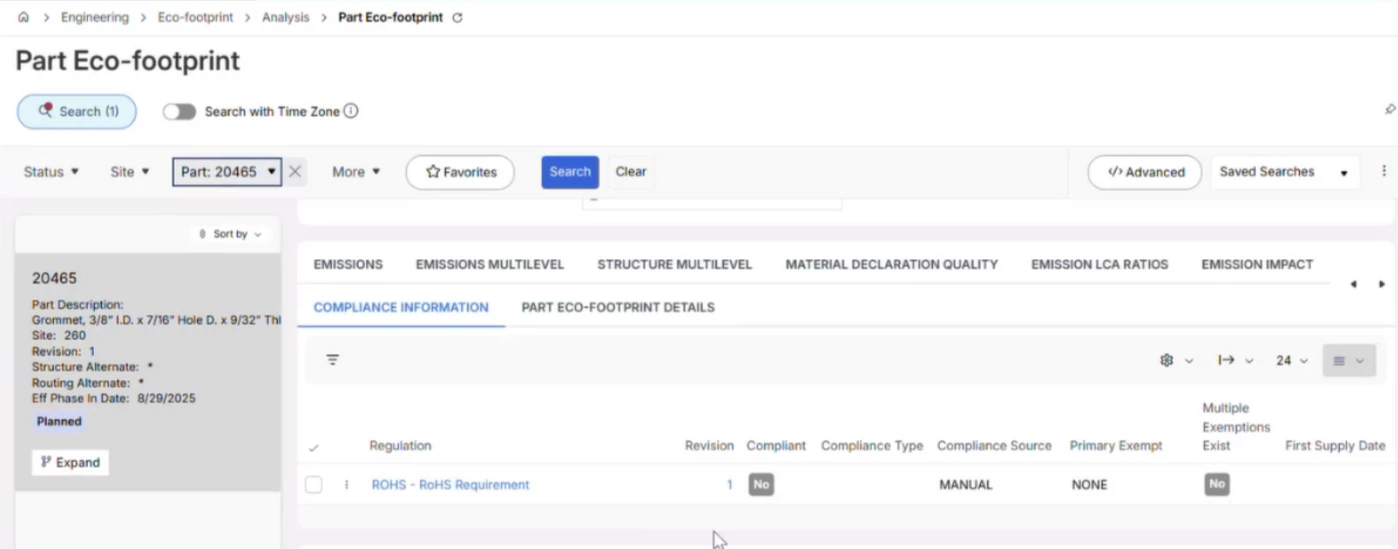Screen dimensions: 1398x549
Task: Open the Material Declaration Quality tab
Action: pyautogui.click(x=892, y=265)
